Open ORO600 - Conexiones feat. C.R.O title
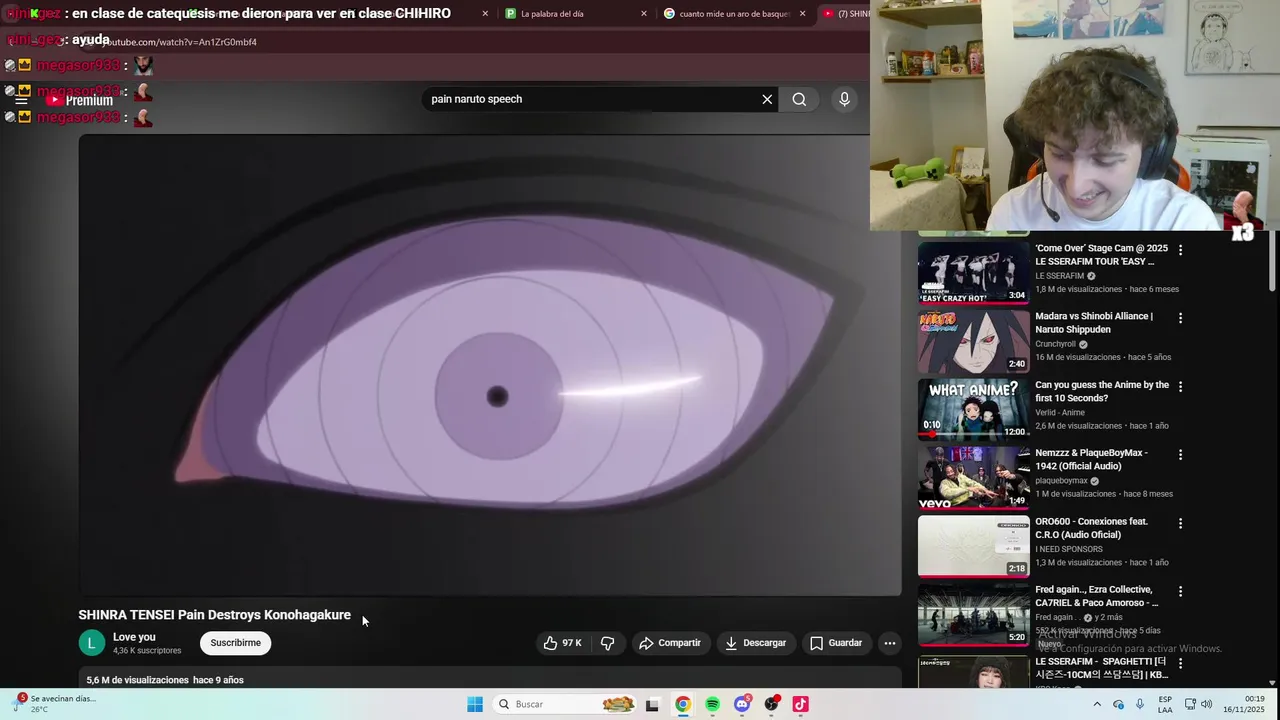The image size is (1280, 720). click(x=1091, y=528)
